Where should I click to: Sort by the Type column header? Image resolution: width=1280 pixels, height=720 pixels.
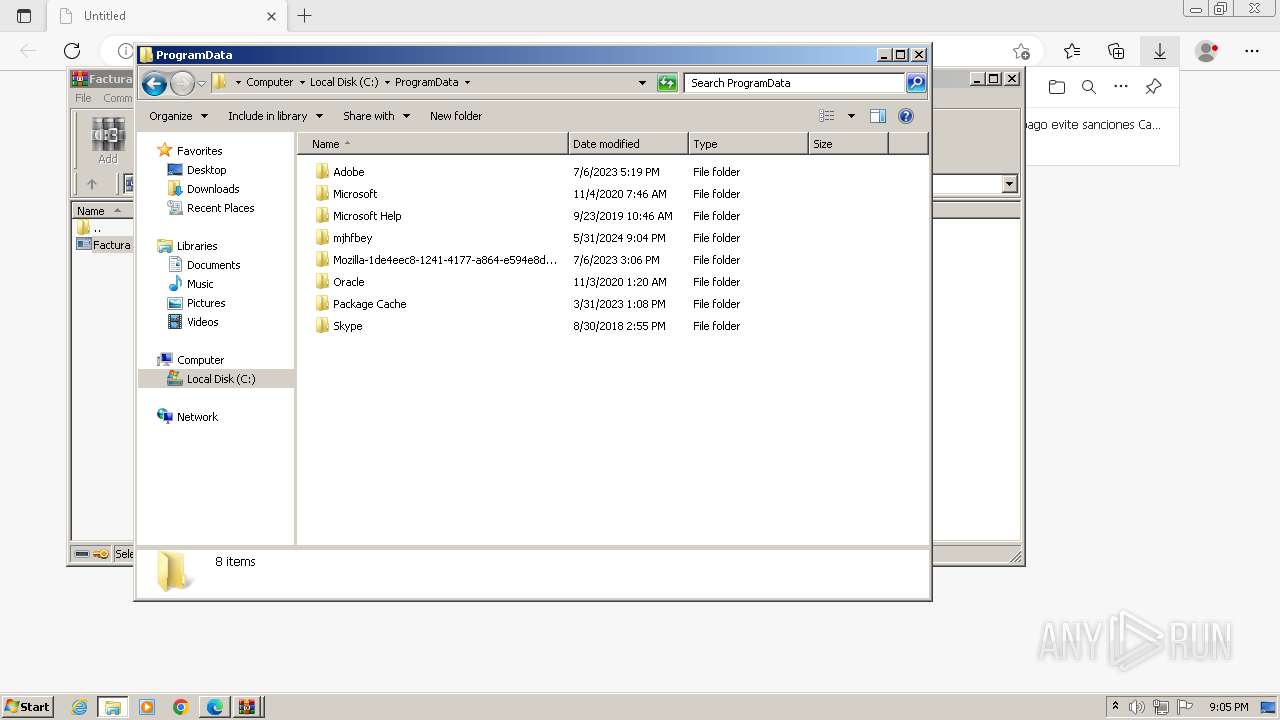coord(748,144)
